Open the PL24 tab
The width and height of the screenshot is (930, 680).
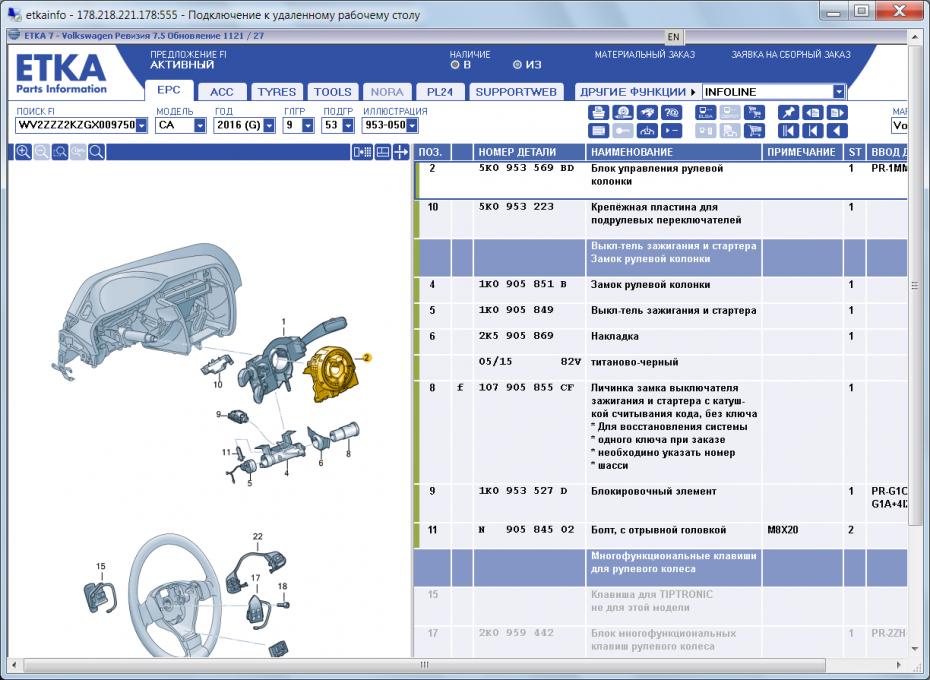point(439,91)
